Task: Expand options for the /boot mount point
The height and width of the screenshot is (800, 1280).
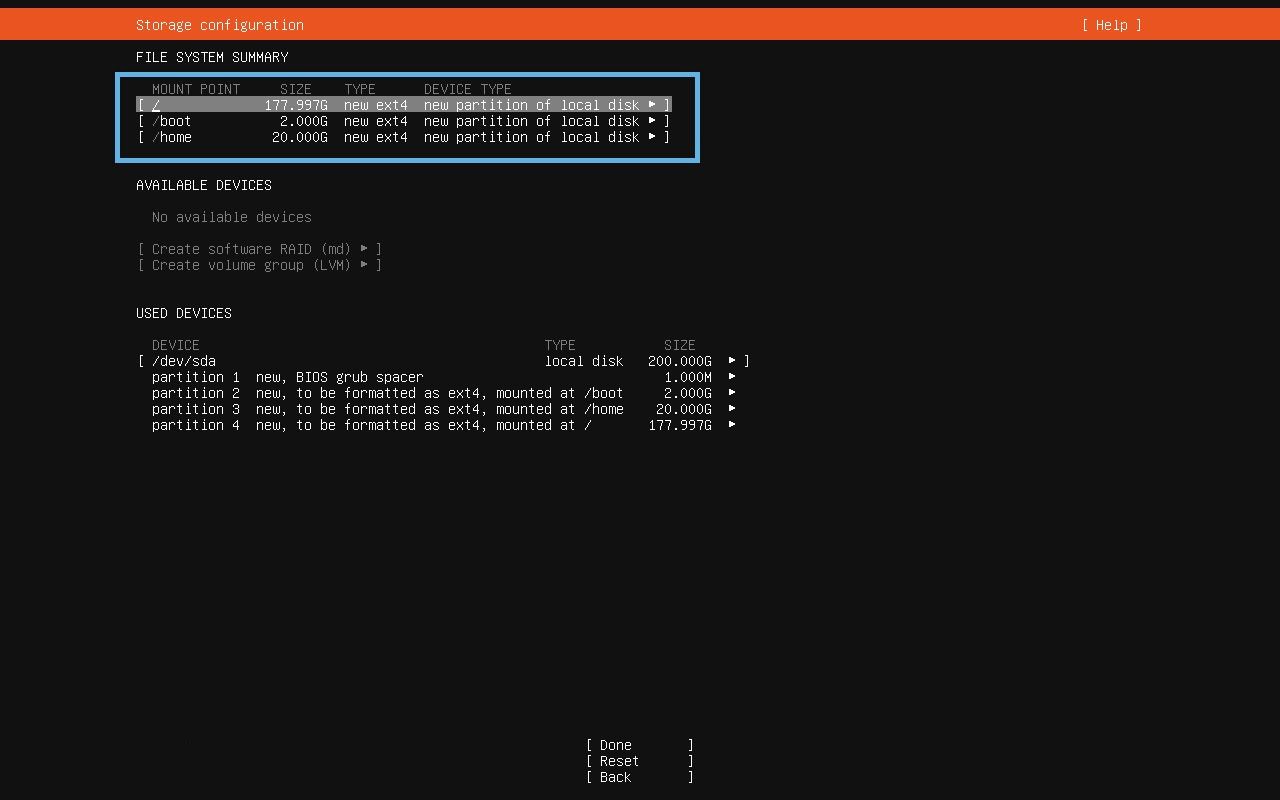Action: (x=654, y=121)
